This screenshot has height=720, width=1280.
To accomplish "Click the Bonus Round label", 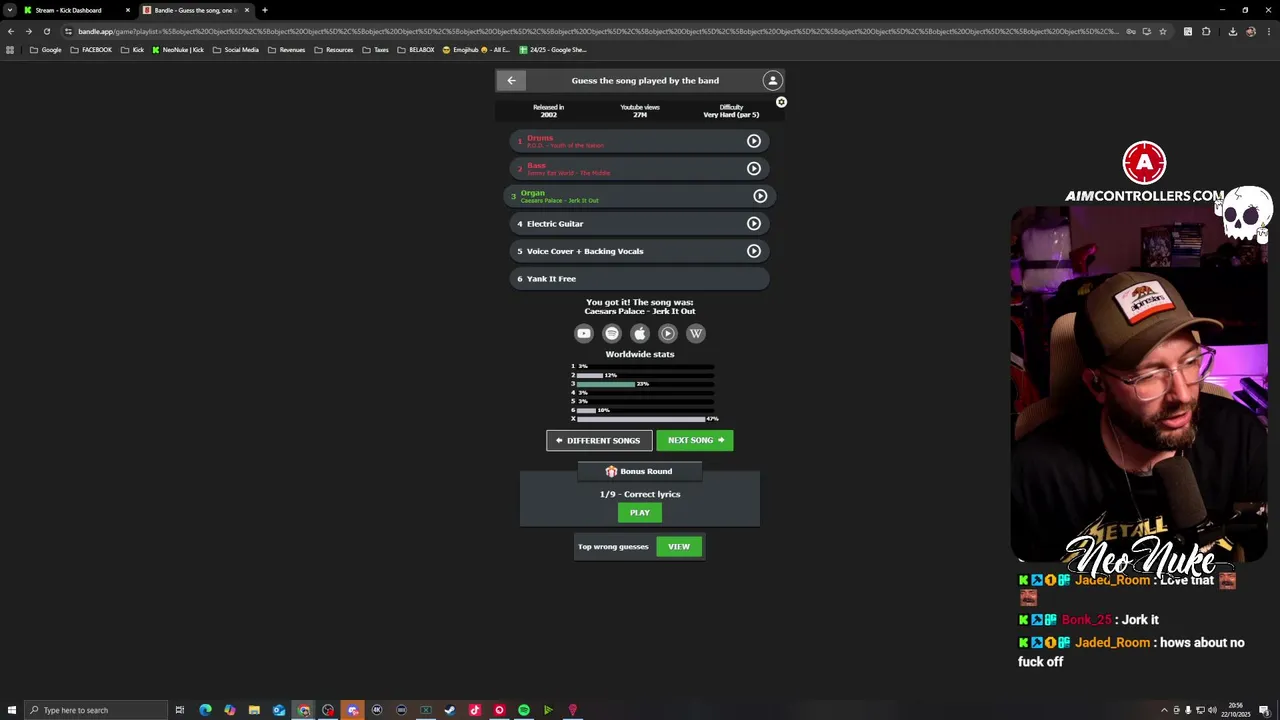I will 639,471.
